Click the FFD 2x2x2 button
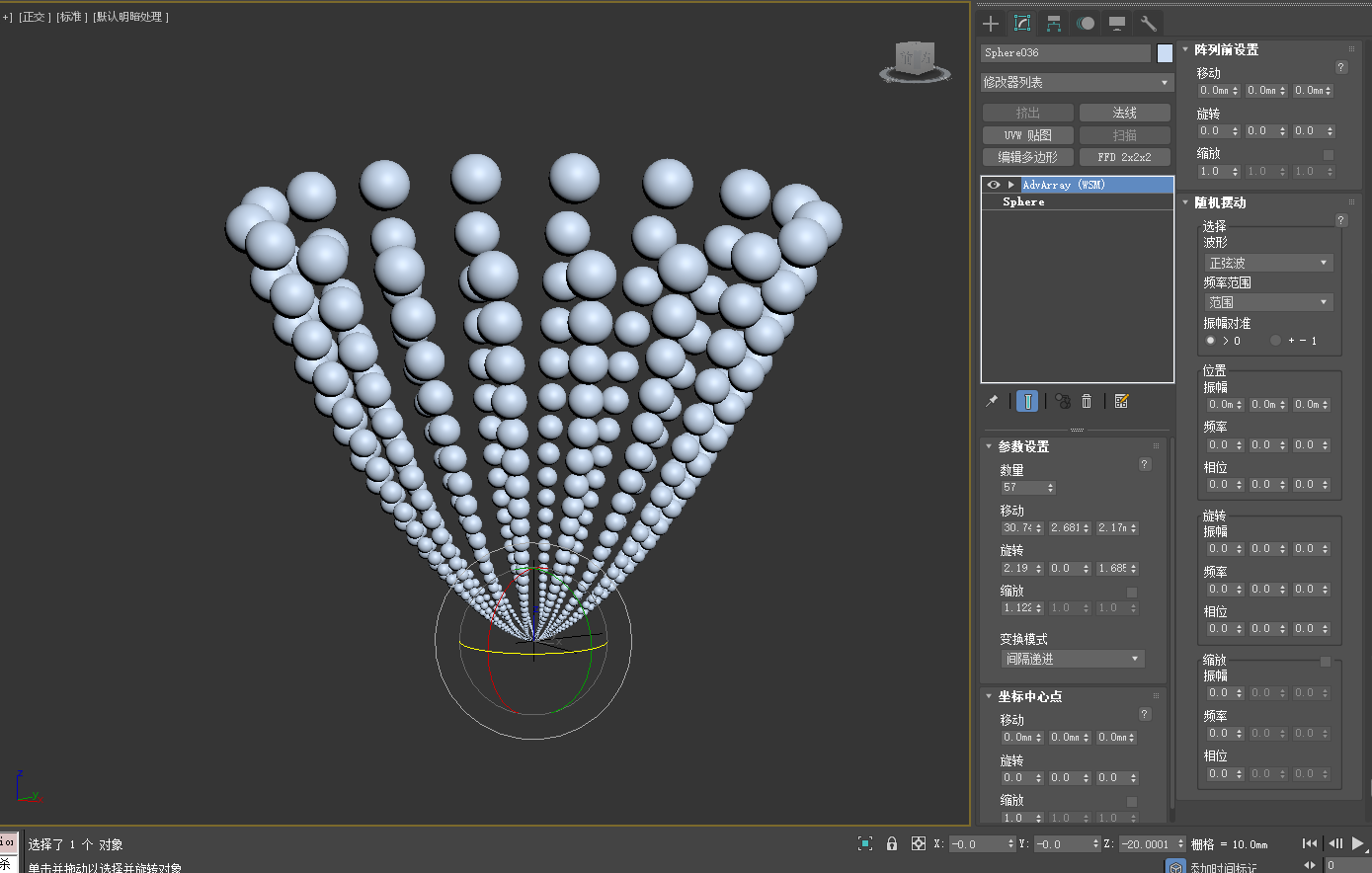1372x873 pixels. pos(1124,157)
